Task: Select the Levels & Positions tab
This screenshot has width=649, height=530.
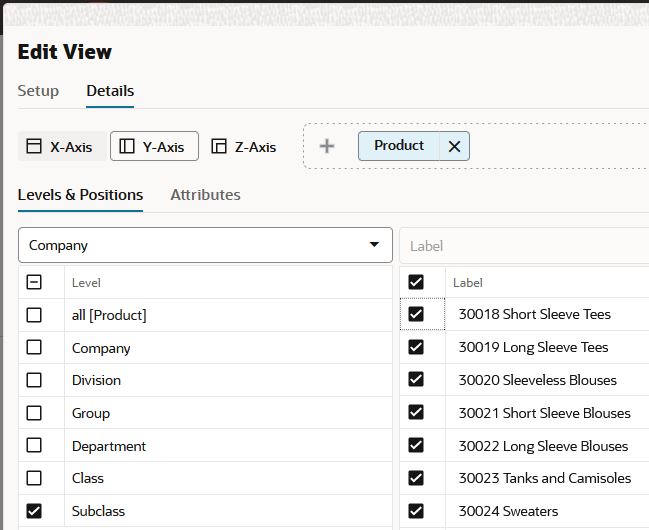Action: [x=80, y=195]
